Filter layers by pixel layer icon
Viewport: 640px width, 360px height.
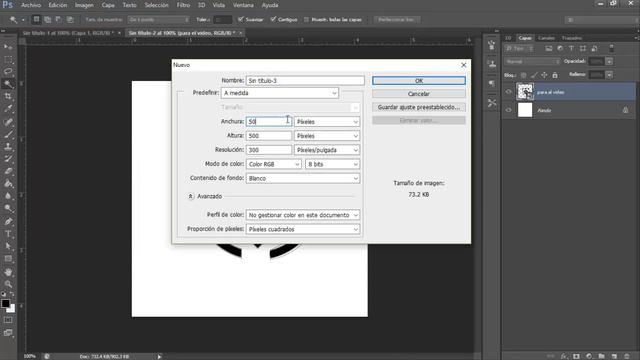pos(549,49)
